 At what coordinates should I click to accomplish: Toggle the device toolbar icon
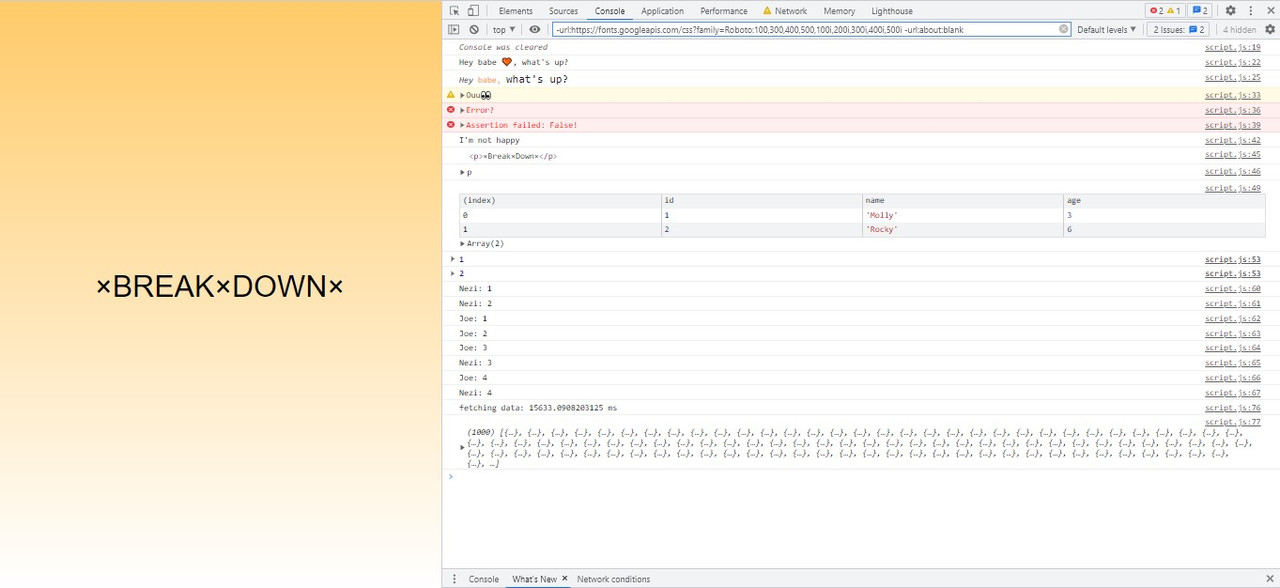click(x=473, y=11)
